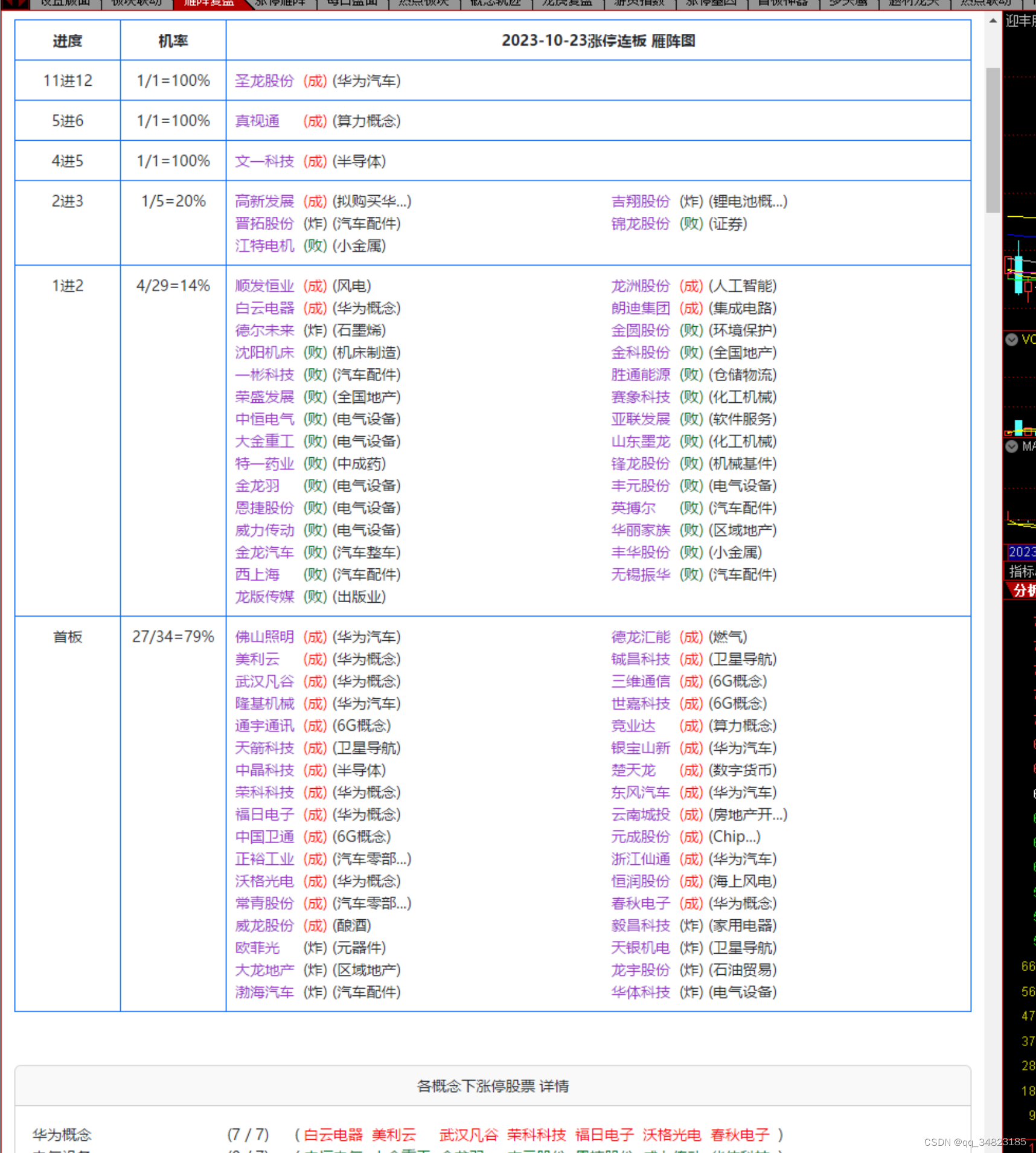Viewport: 1036px width, 1153px height.
Task: Open stock 通宇通讯
Action: [x=264, y=726]
